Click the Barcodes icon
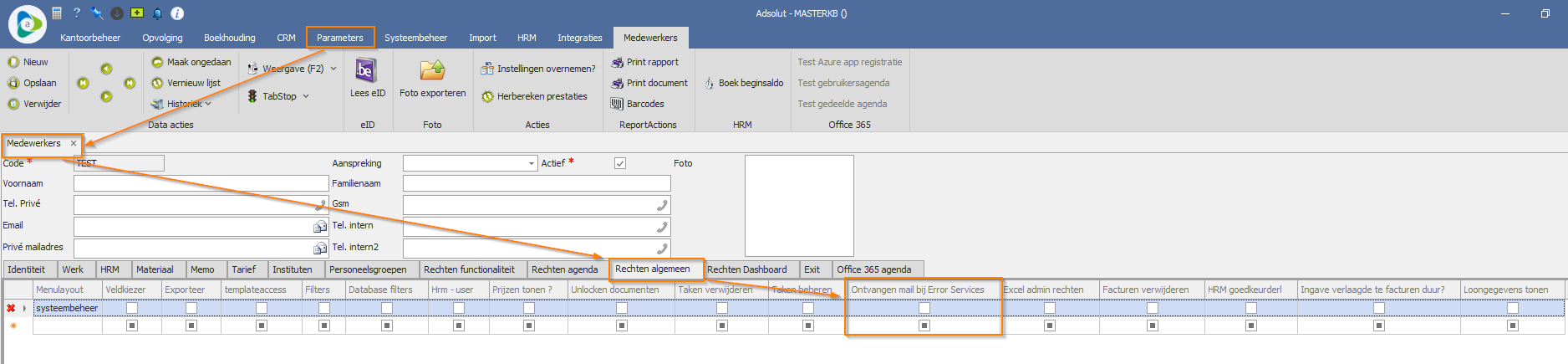Image resolution: width=1568 pixels, height=364 pixels. coord(617,104)
